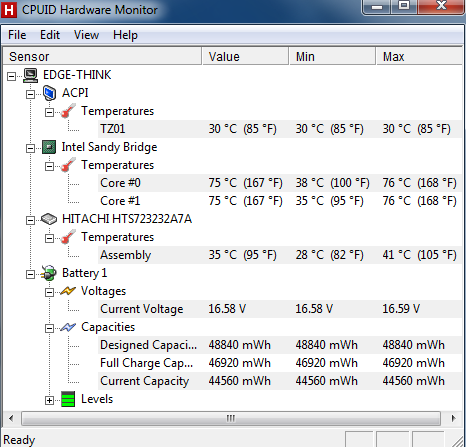The image size is (466, 447).
Task: Select the Core #0 temperature row
Action: tap(280, 183)
